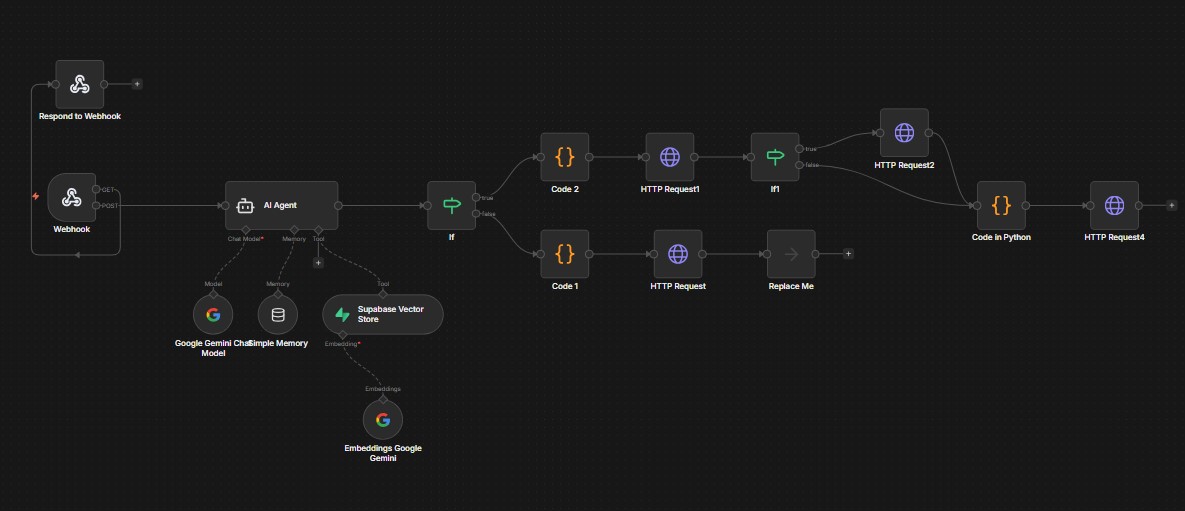
Task: Open the Code 2 node
Action: point(565,157)
